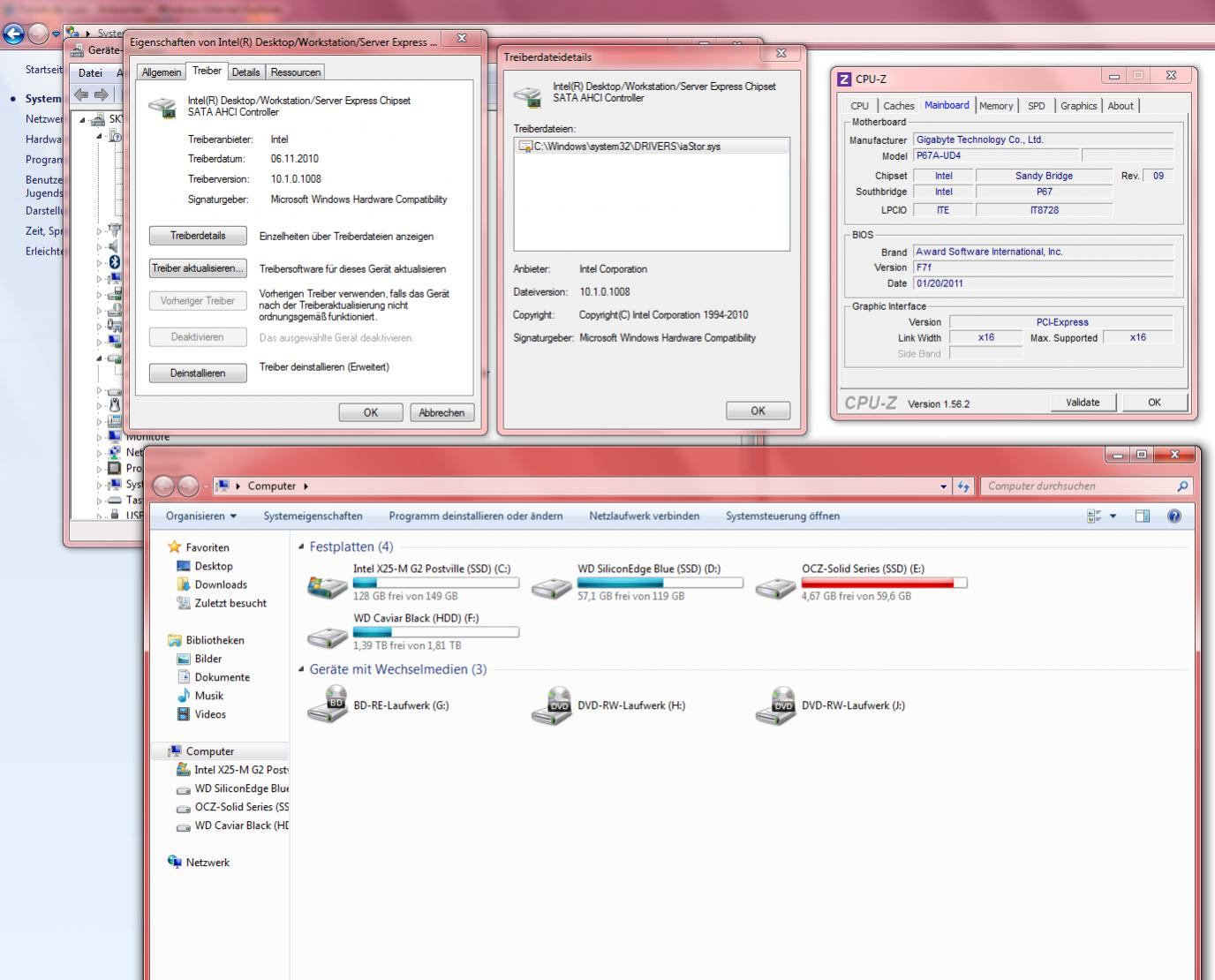The height and width of the screenshot is (980, 1215).
Task: Click OK button in CPU-Z
Action: coord(1154,403)
